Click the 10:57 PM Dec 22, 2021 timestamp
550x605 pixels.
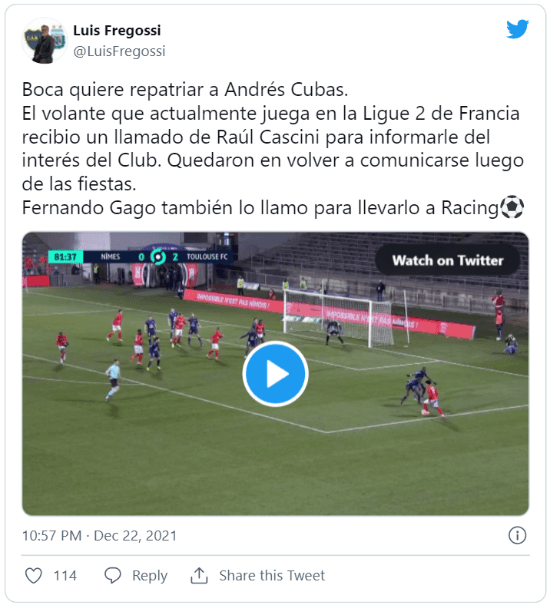pyautogui.click(x=99, y=536)
